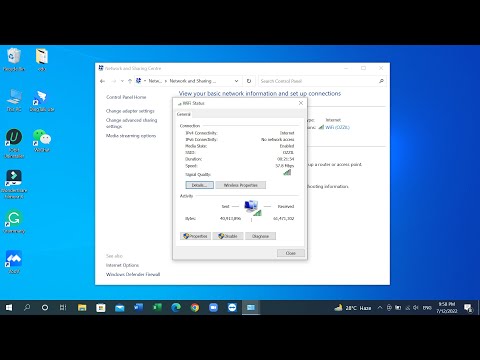
Task: Open the blue mountain-logo desktop shortcut
Action: coord(14,262)
